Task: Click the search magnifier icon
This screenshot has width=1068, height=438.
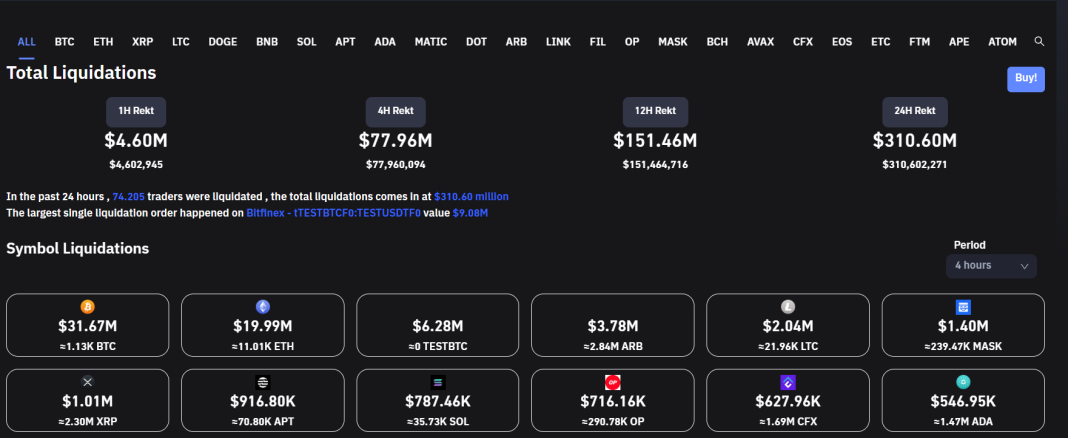Action: point(1039,42)
